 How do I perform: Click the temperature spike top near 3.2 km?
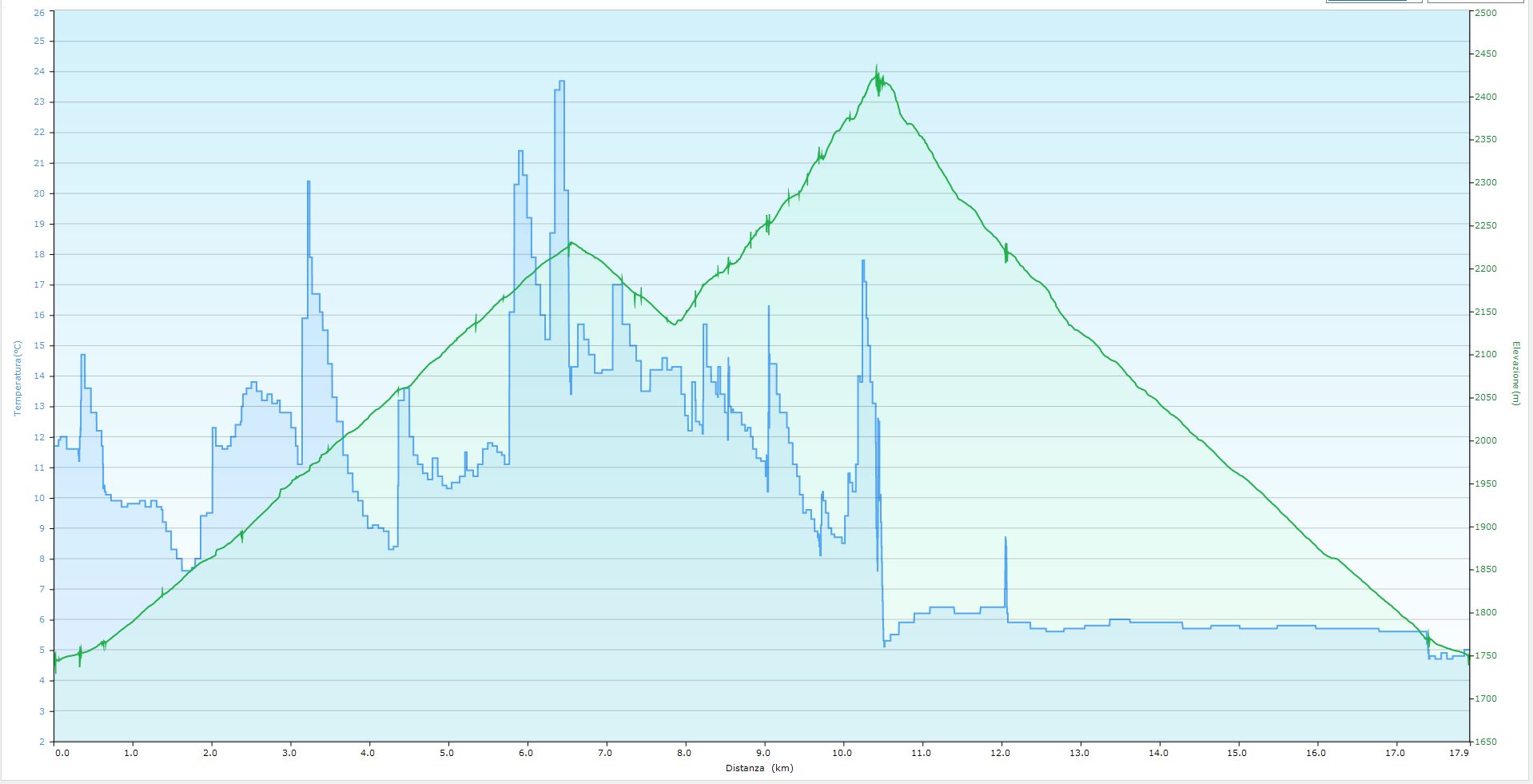click(x=308, y=182)
